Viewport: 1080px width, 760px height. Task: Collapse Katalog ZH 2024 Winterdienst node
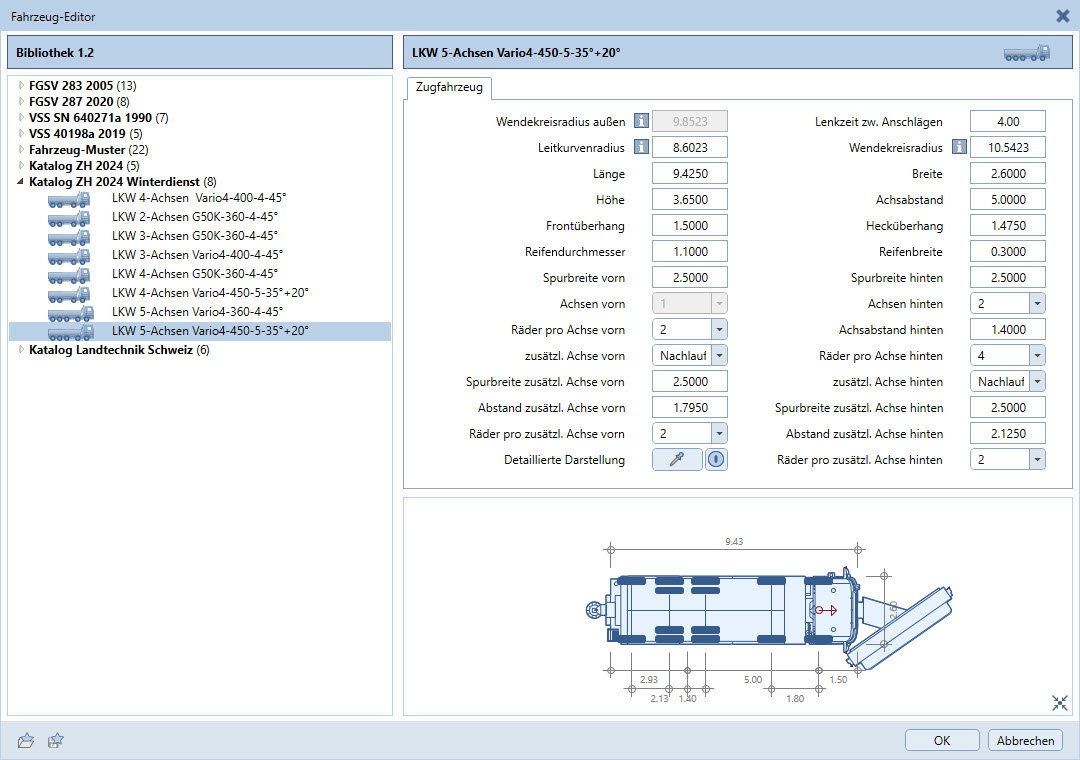pyautogui.click(x=20, y=182)
